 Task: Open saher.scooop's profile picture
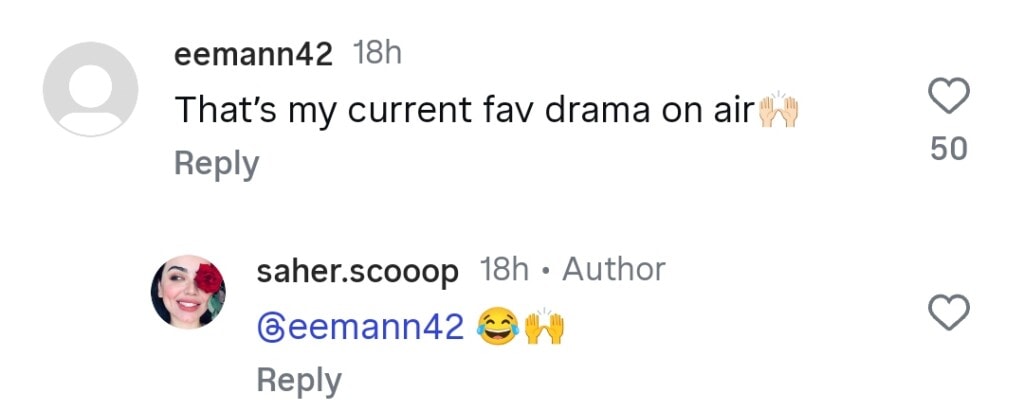pos(188,290)
